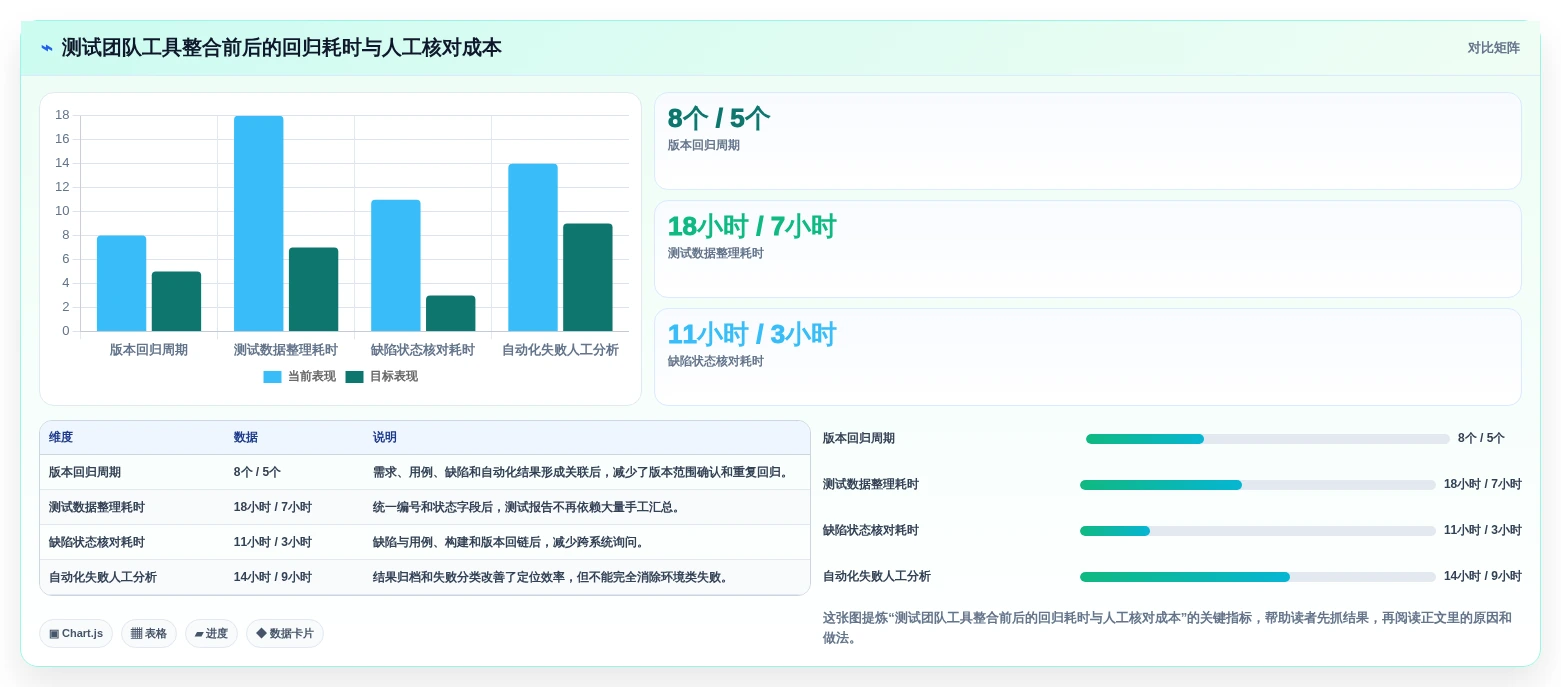Click the 14小时 / 9小时 progress value
The image size is (1561, 687).
tap(1483, 577)
